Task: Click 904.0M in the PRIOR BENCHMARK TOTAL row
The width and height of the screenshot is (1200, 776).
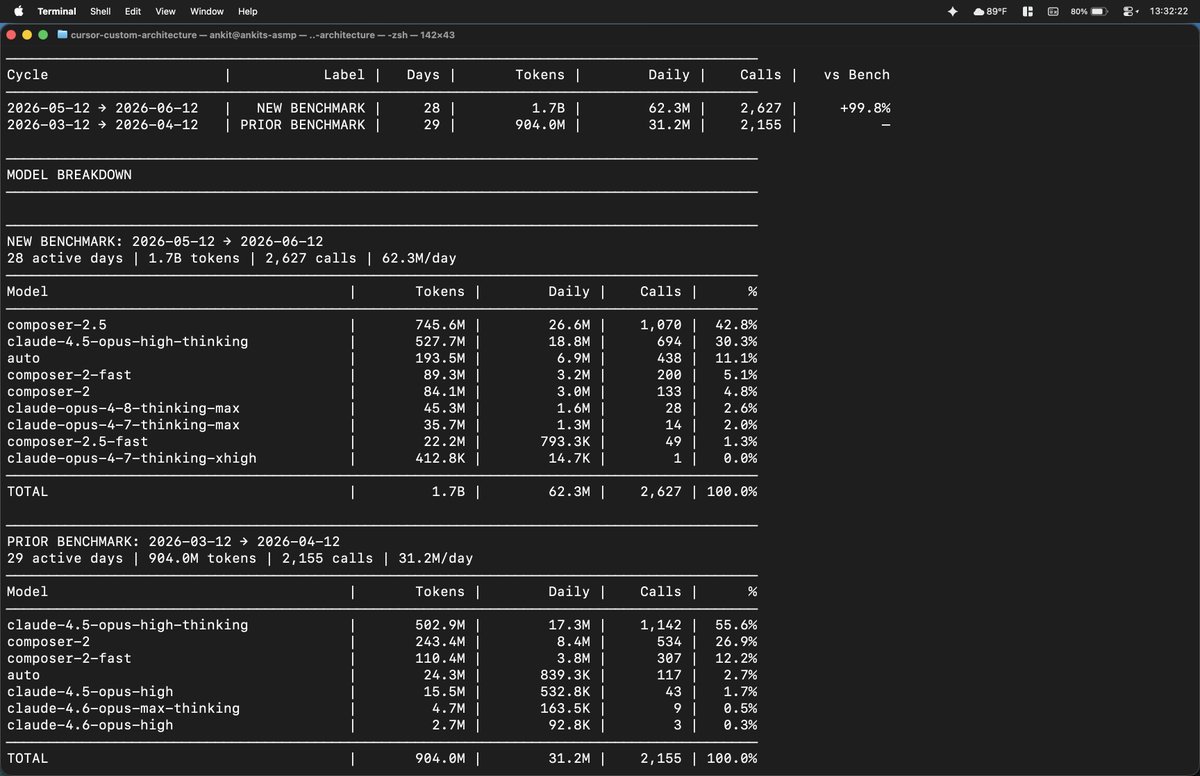Action: click(440, 758)
